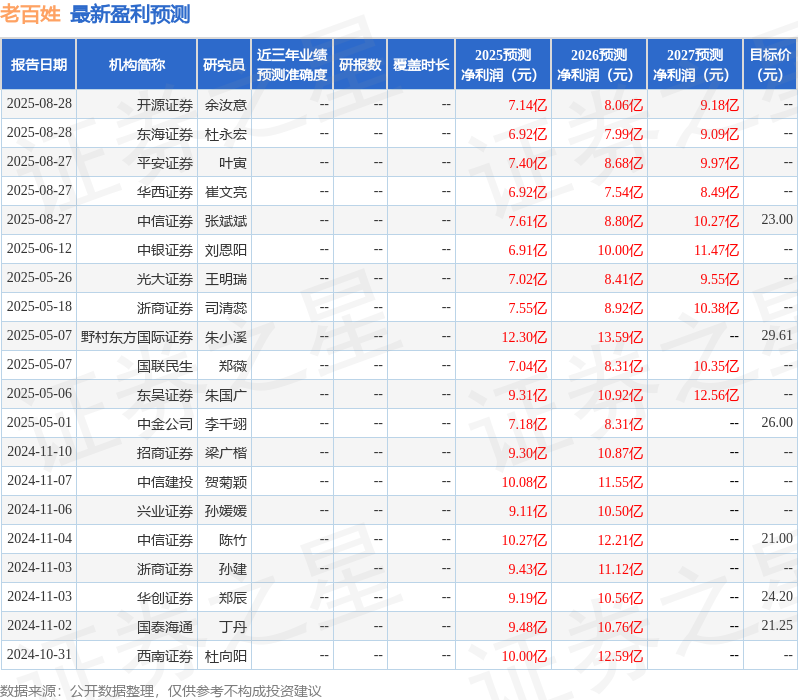Select the 12.59亿 2026 forecast

click(x=620, y=656)
